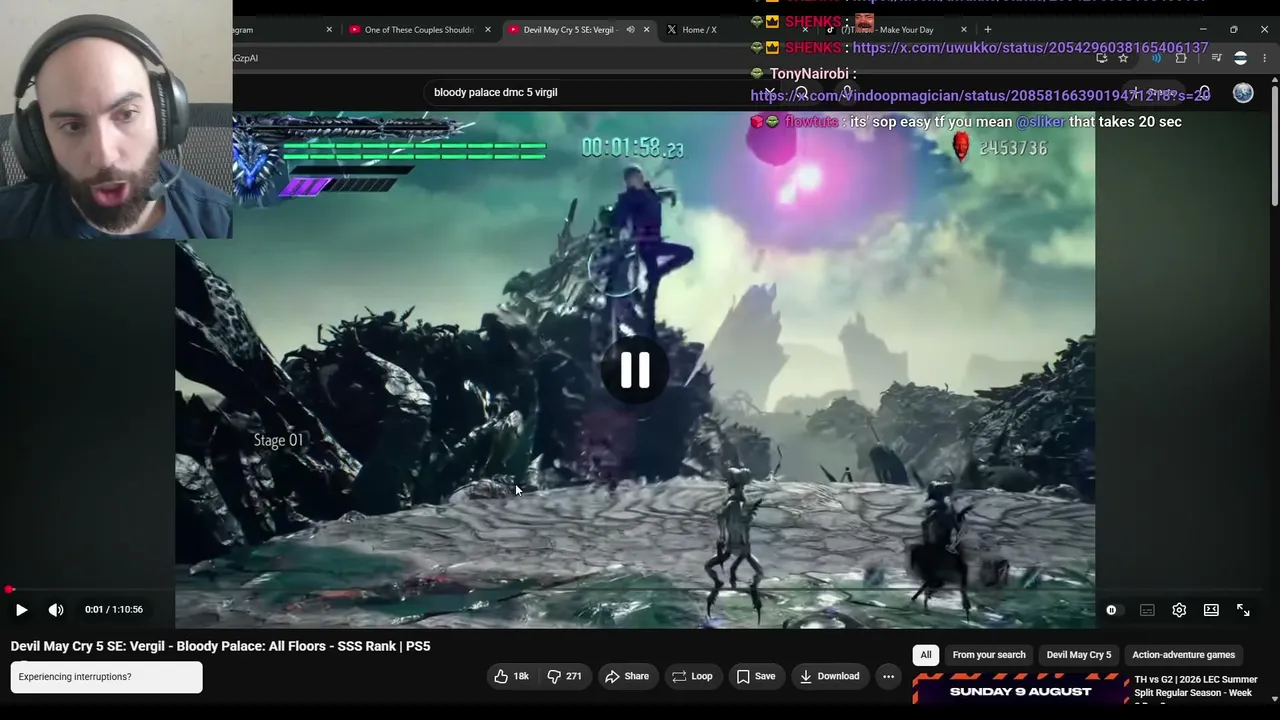Click the Loop button
This screenshot has width=1280, height=720.
[692, 676]
